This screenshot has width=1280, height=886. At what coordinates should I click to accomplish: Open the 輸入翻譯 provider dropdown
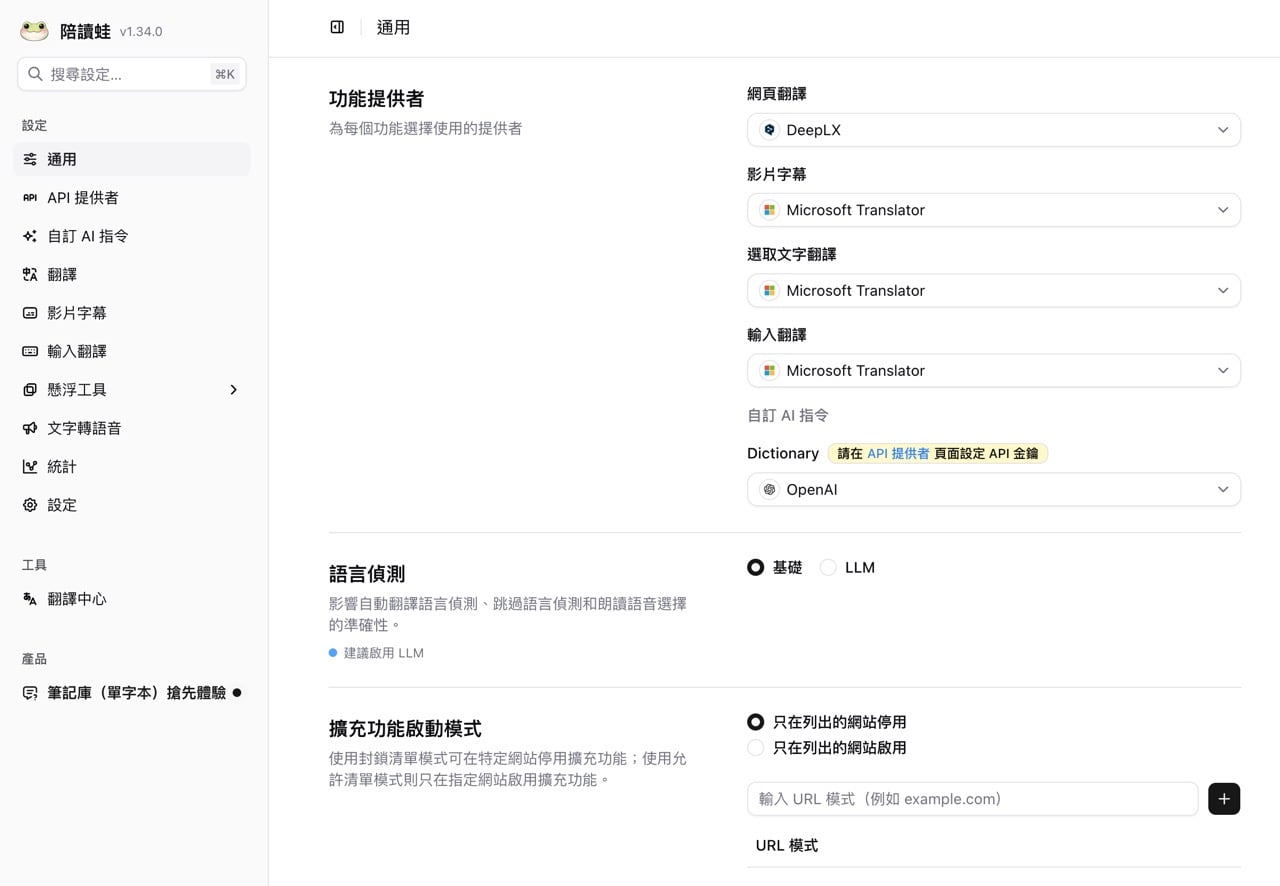click(x=994, y=370)
